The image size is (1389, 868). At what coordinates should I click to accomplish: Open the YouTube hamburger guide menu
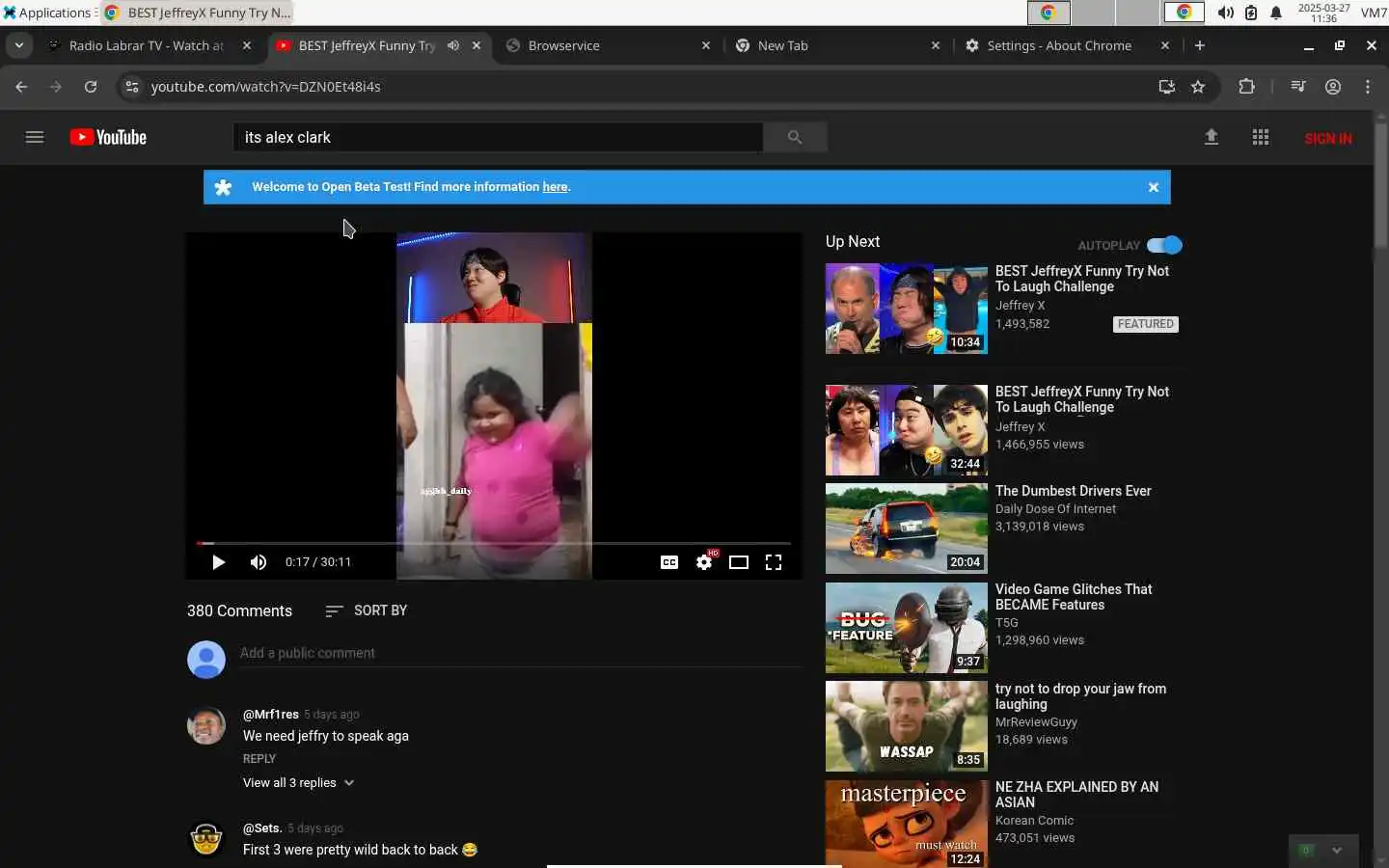[35, 137]
